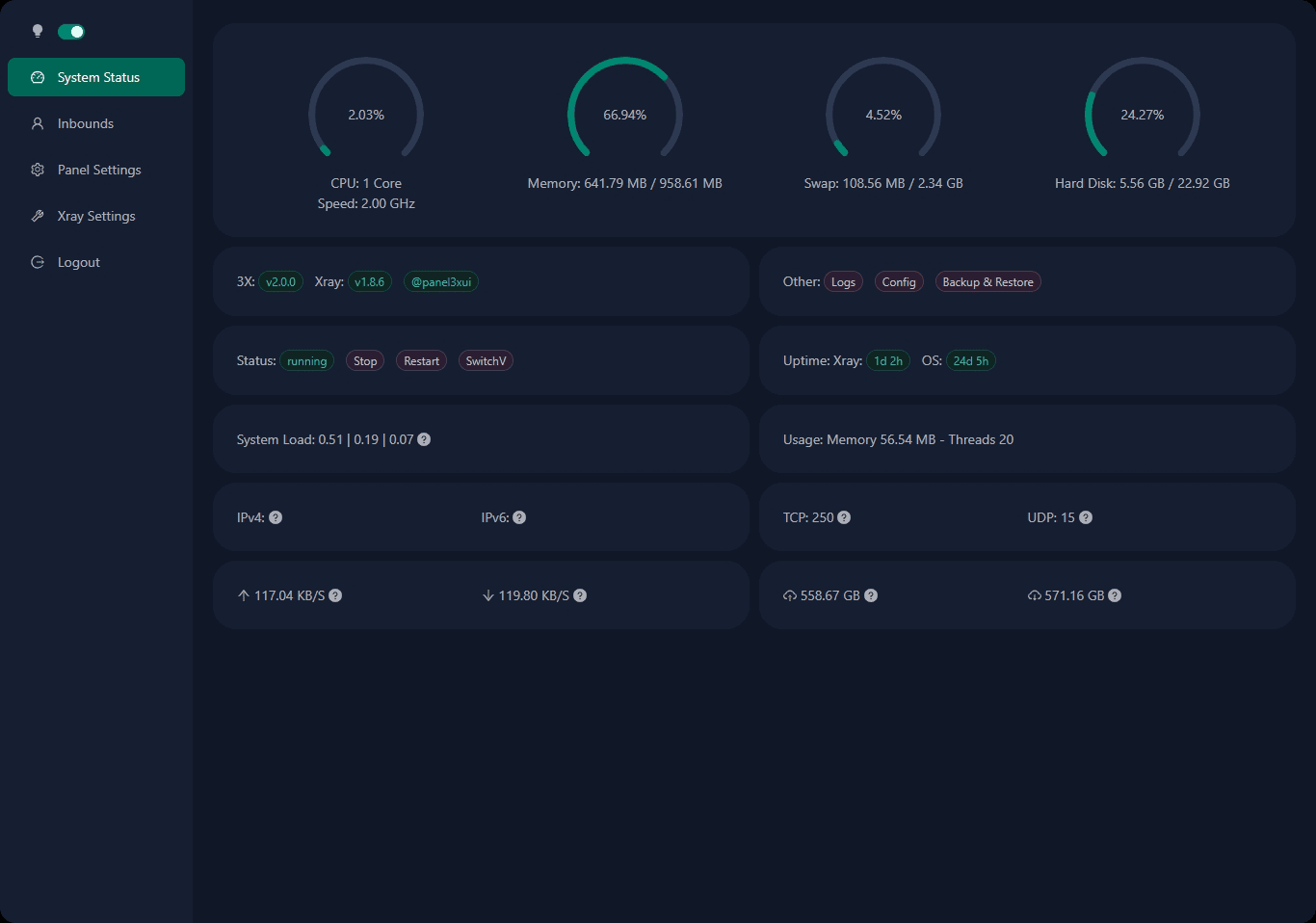The image size is (1316, 923).
Task: Open Panel Settings from the sidebar
Action: coord(98,170)
